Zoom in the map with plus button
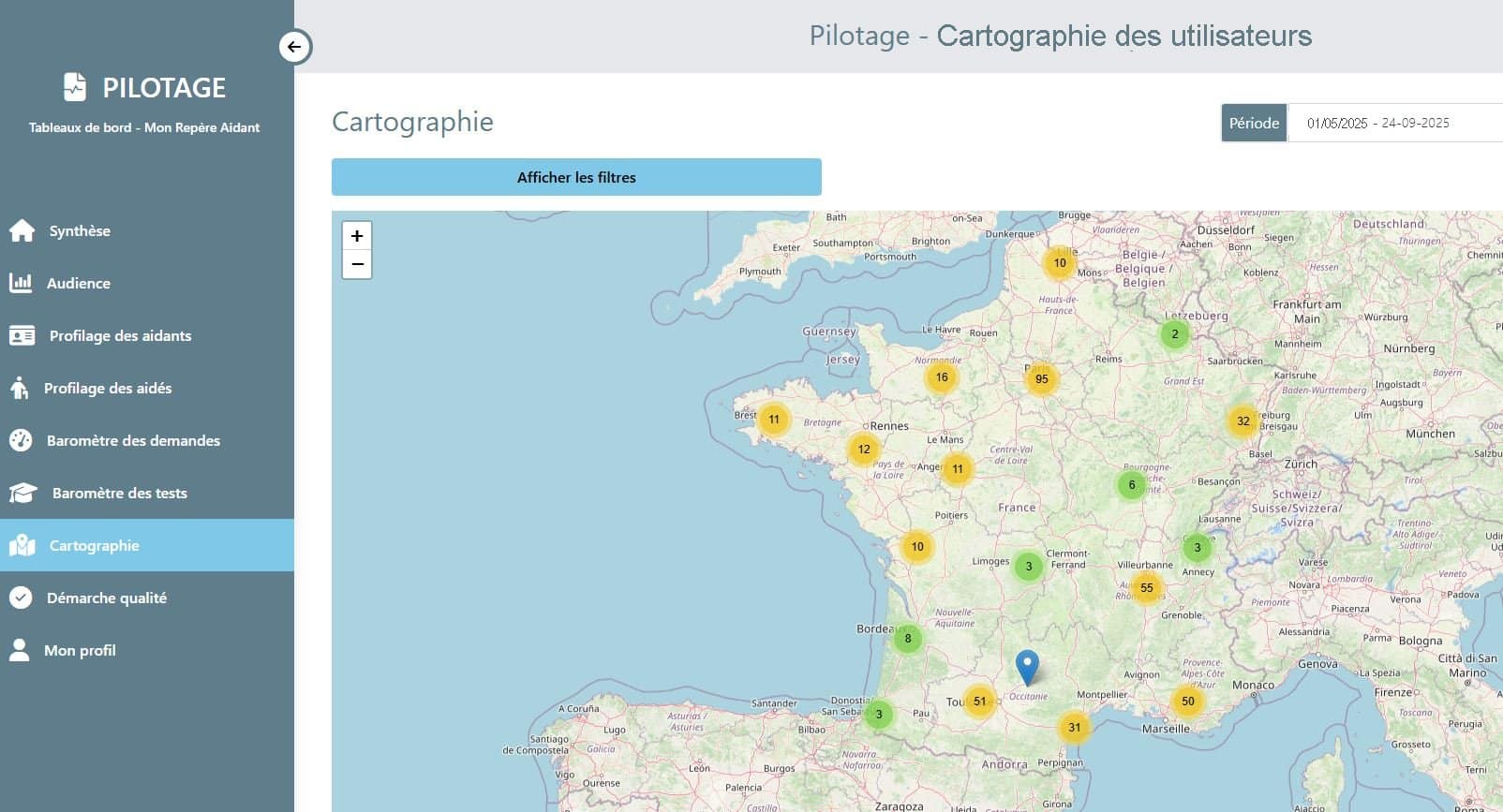This screenshot has width=1503, height=812. (357, 236)
